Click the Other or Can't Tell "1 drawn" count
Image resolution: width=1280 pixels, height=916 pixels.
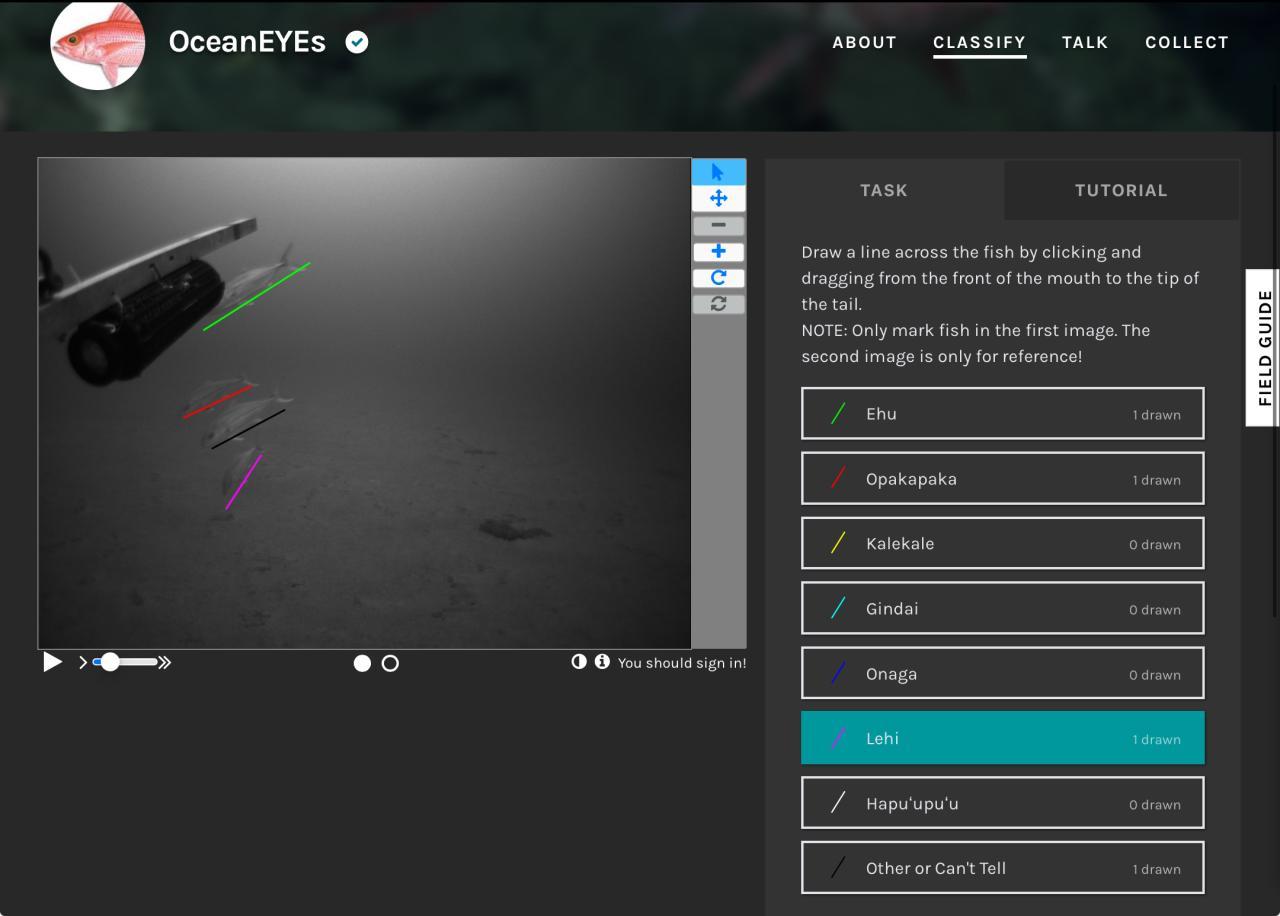pos(1156,870)
